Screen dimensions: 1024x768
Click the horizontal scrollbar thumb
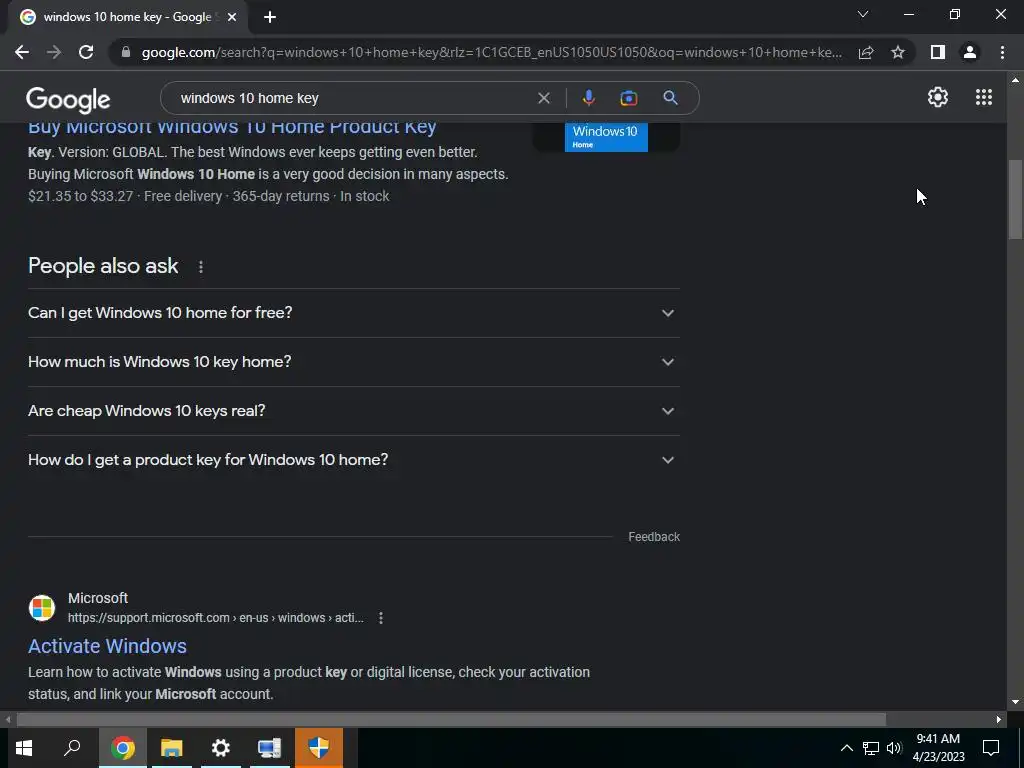coord(451,719)
